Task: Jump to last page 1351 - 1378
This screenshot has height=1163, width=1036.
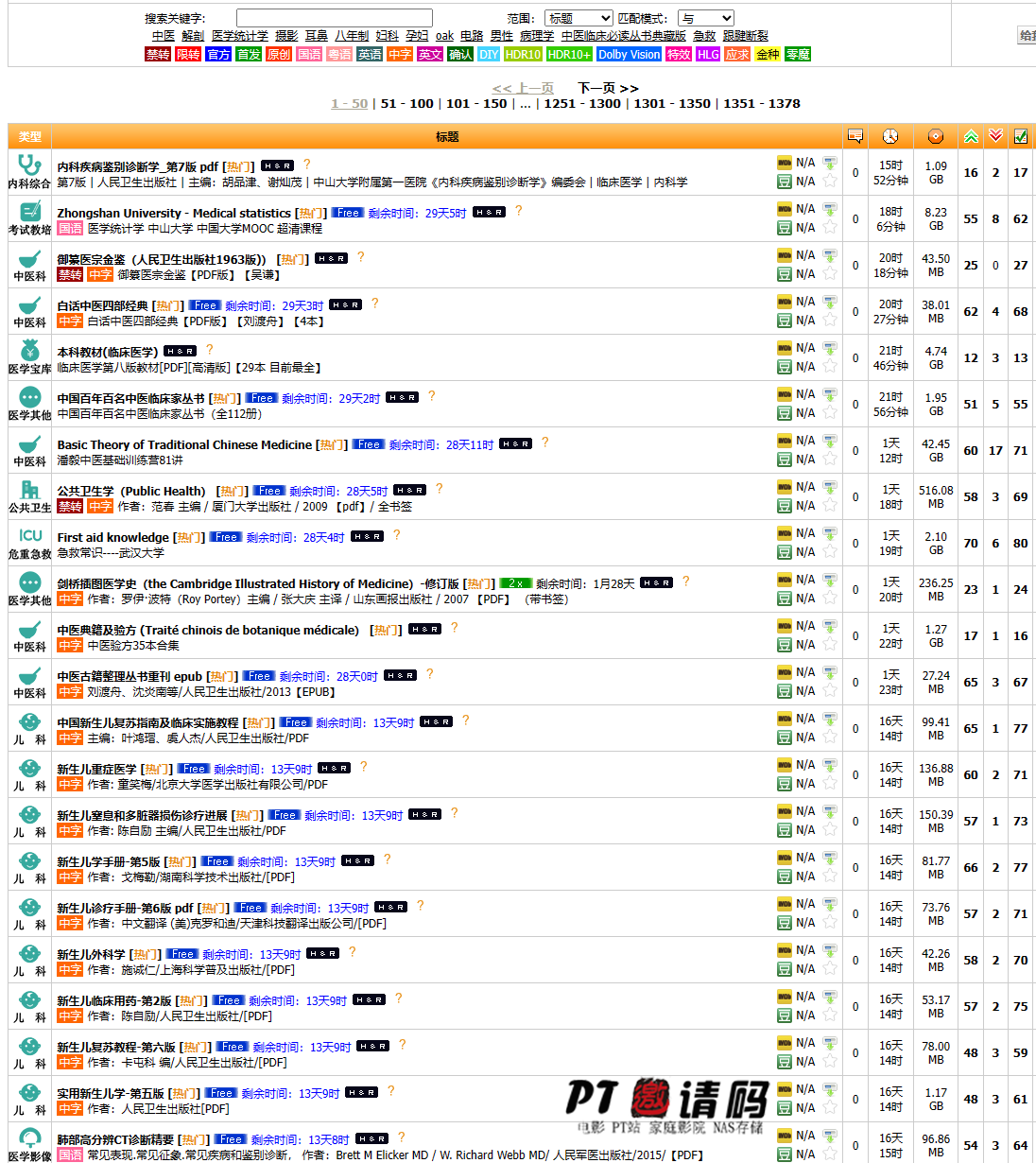Action: click(761, 104)
